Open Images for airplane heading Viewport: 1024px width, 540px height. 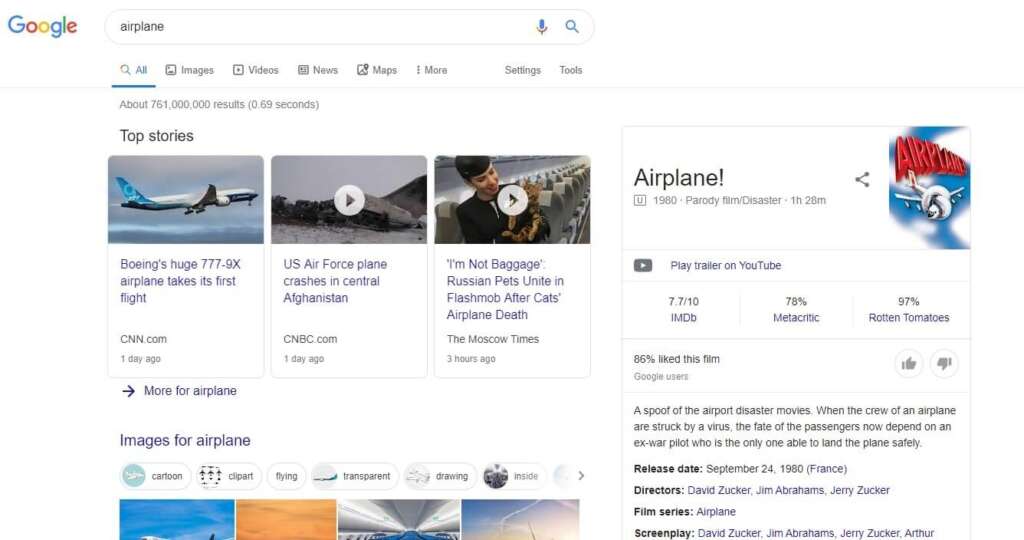click(x=185, y=441)
